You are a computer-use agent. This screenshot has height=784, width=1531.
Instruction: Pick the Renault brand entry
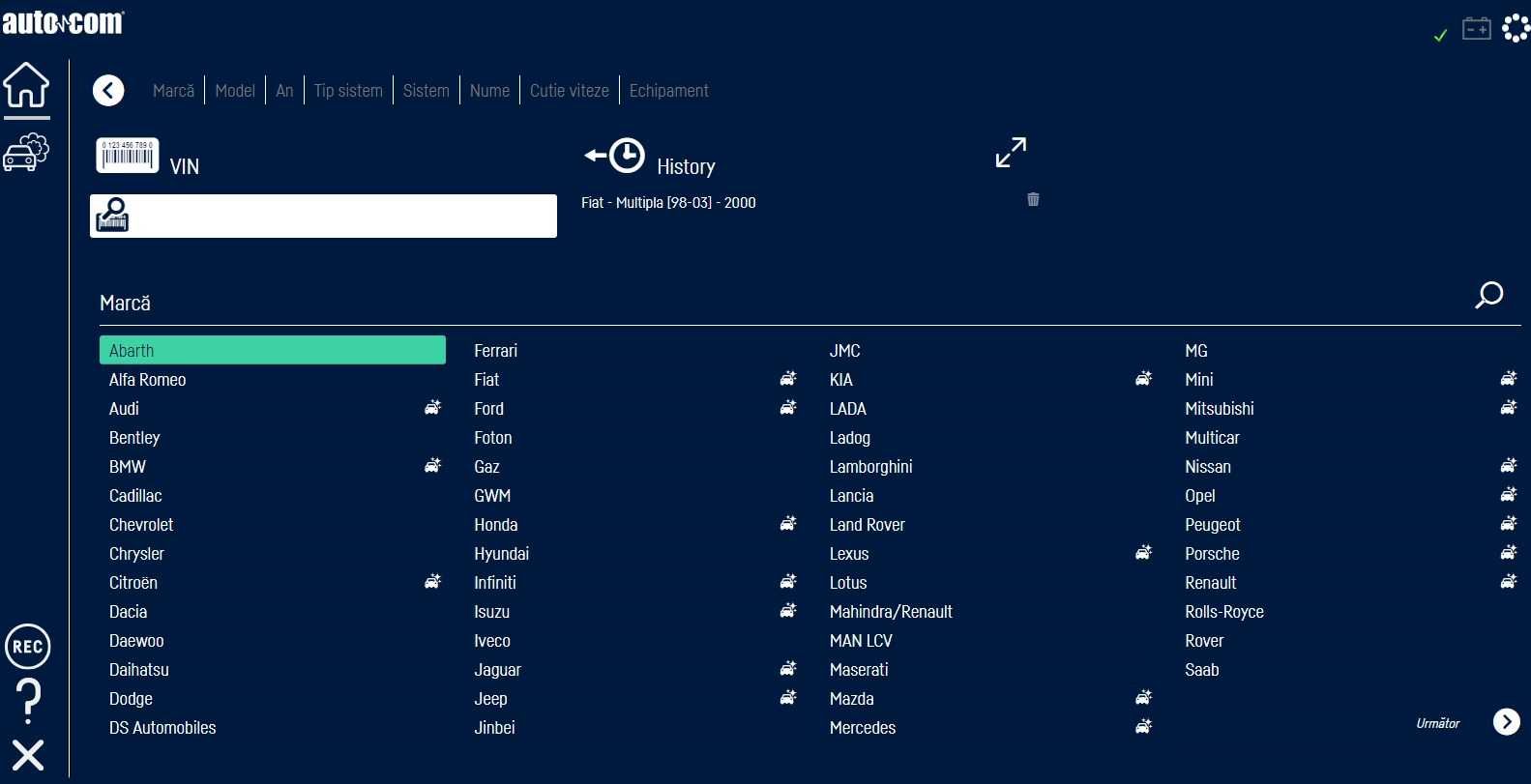[x=1211, y=583]
